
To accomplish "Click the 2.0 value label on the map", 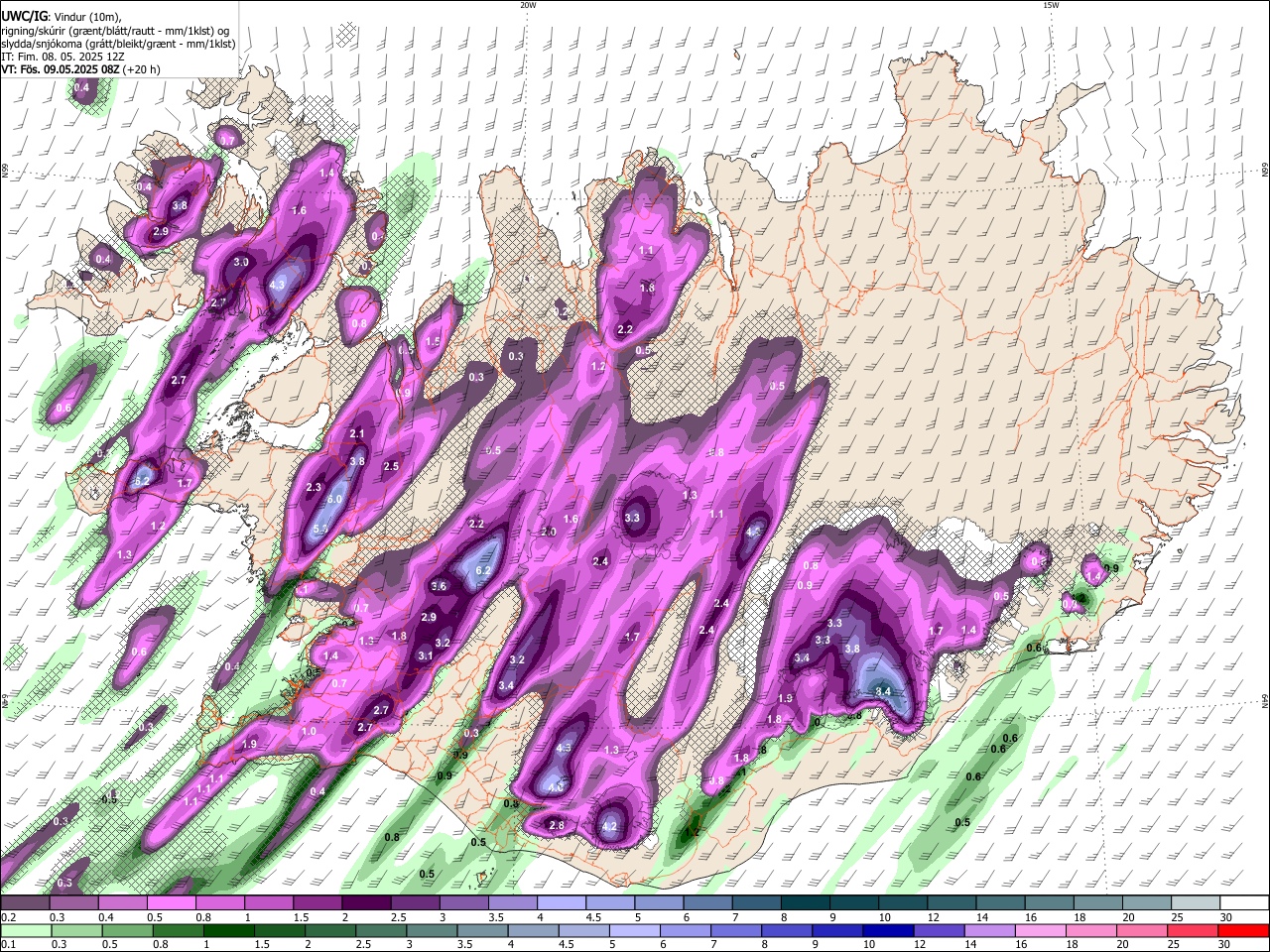I will point(549,532).
